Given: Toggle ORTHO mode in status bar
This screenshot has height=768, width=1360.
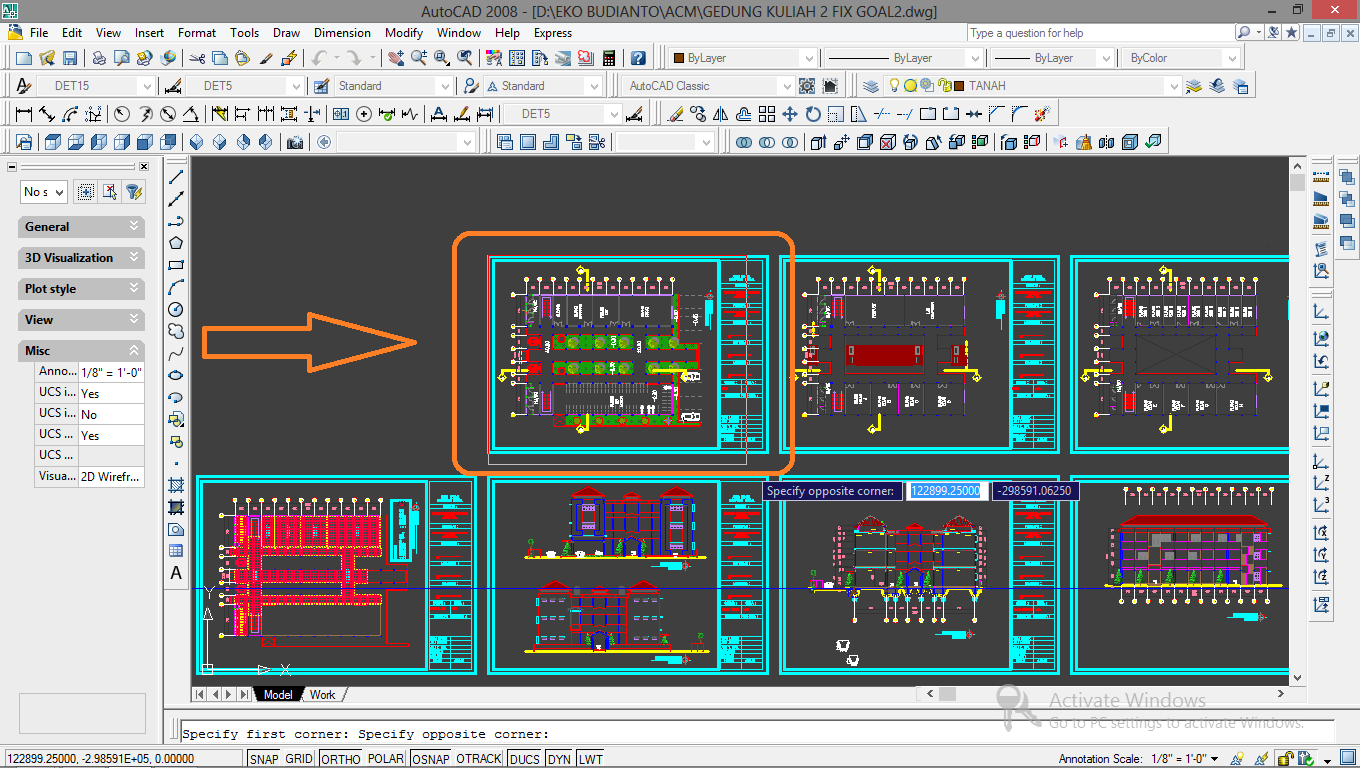Looking at the screenshot, I should coord(341,759).
